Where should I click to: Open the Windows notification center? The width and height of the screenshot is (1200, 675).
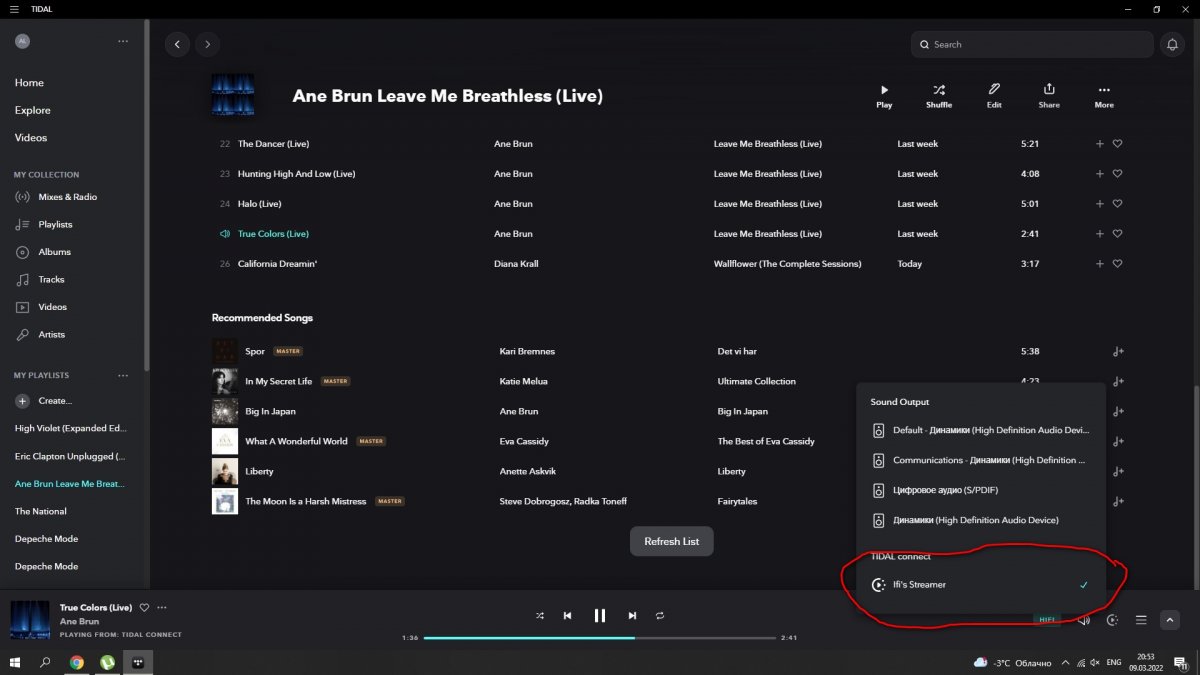[x=1179, y=662]
